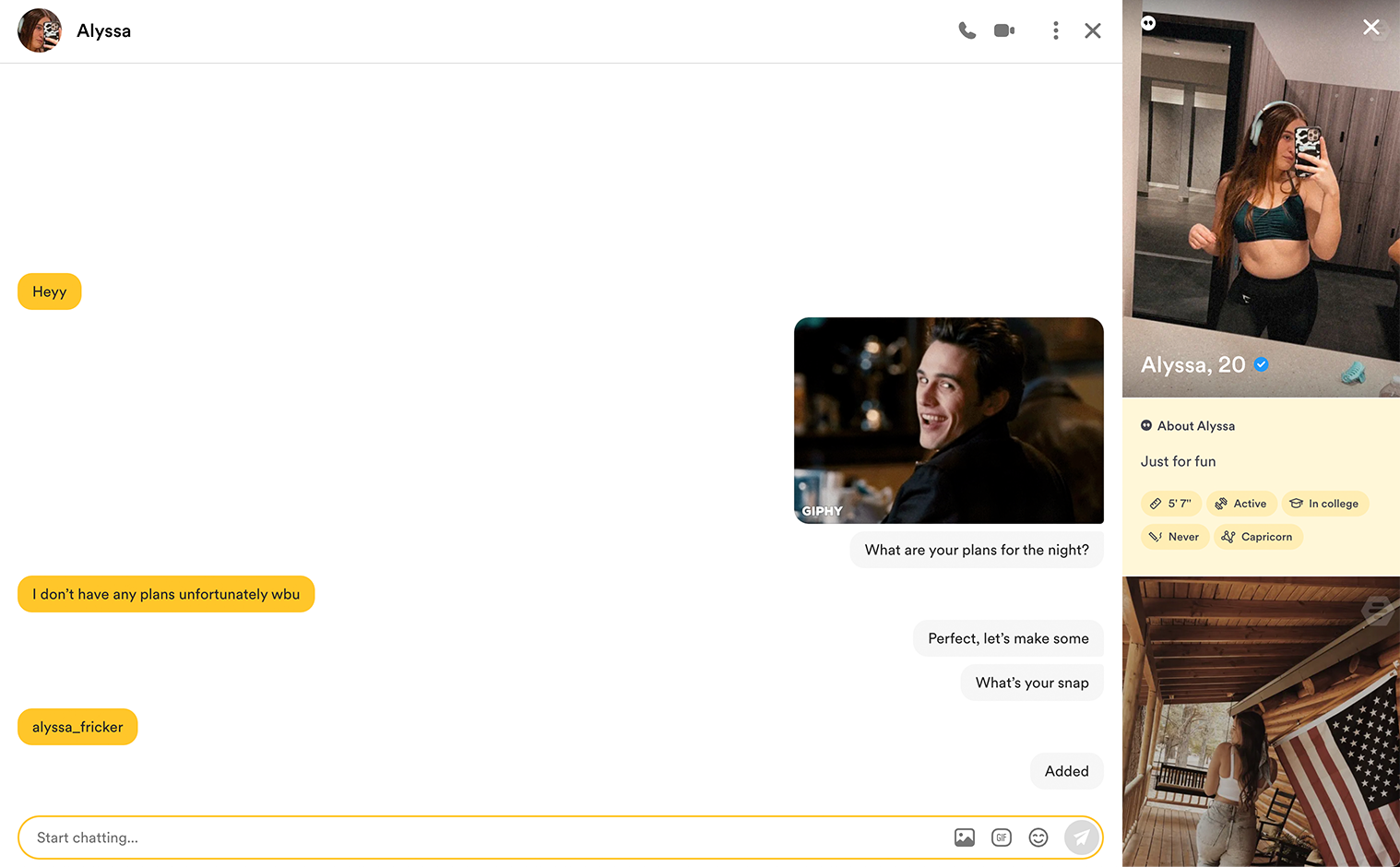Close the chat conversation with the X
Viewport: 1400px width, 867px height.
[1093, 30]
